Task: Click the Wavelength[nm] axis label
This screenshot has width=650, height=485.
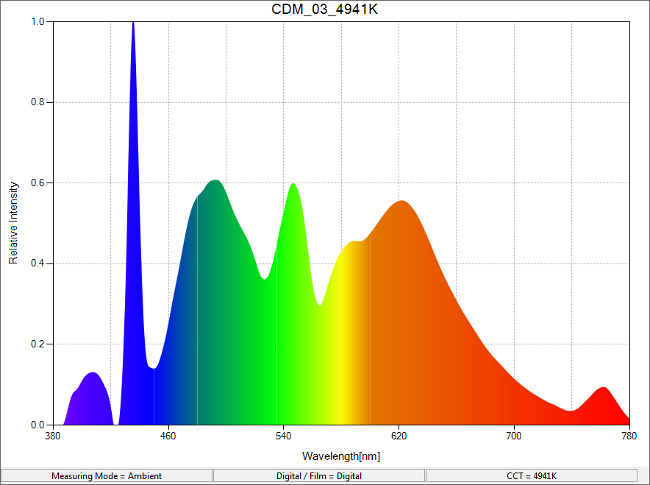Action: point(341,456)
